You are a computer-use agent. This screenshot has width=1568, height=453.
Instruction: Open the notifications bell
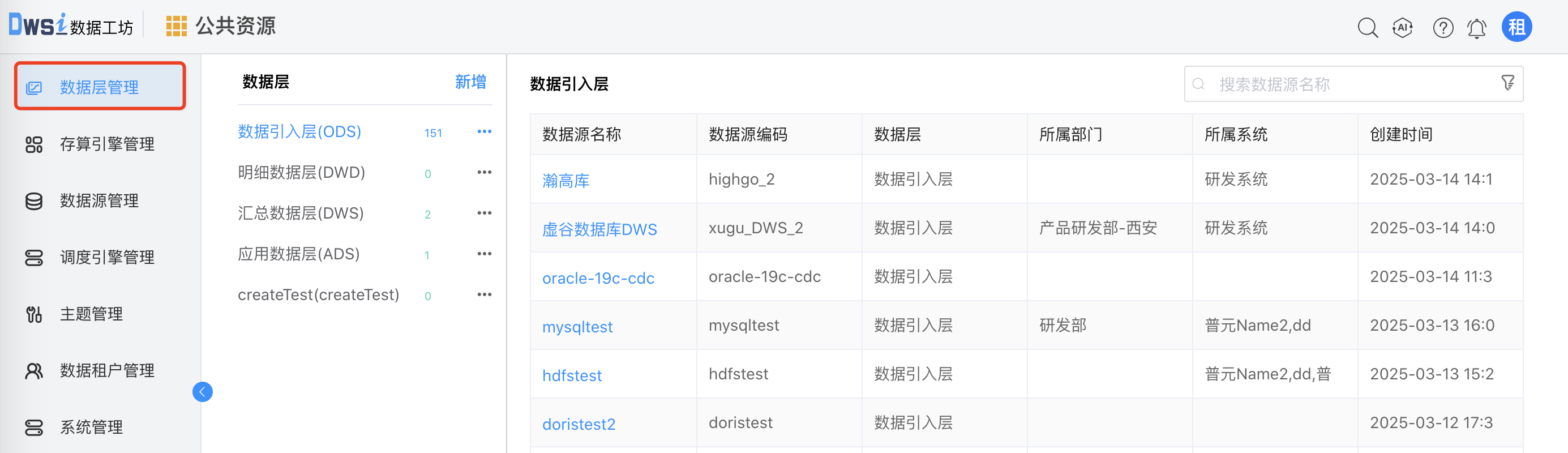click(x=1477, y=28)
